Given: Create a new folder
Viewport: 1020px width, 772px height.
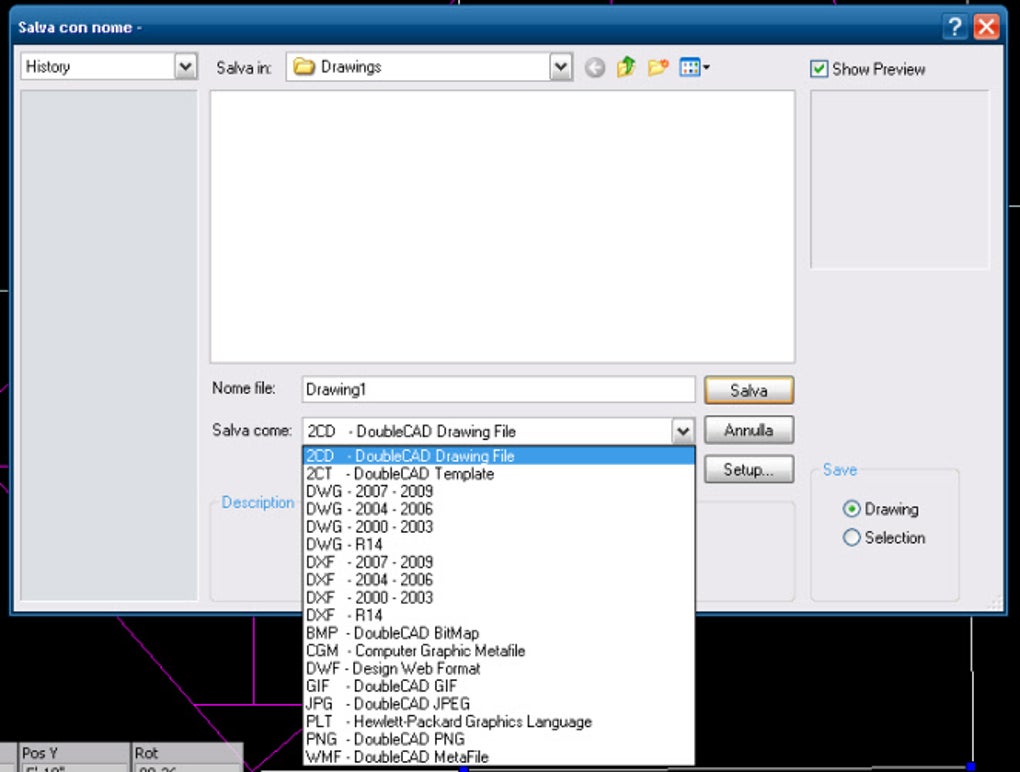Looking at the screenshot, I should pos(658,66).
